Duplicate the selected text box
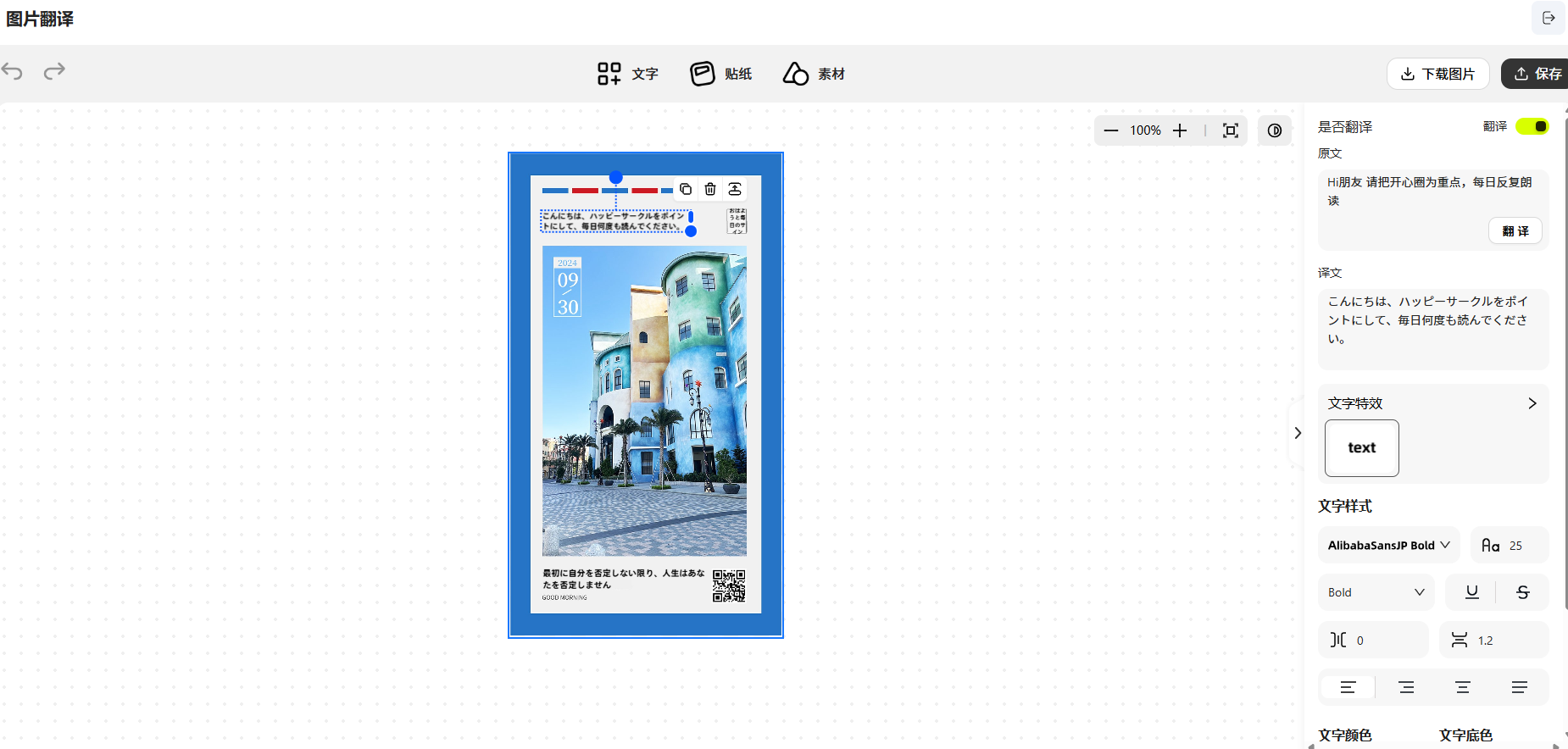1568x749 pixels. point(686,189)
